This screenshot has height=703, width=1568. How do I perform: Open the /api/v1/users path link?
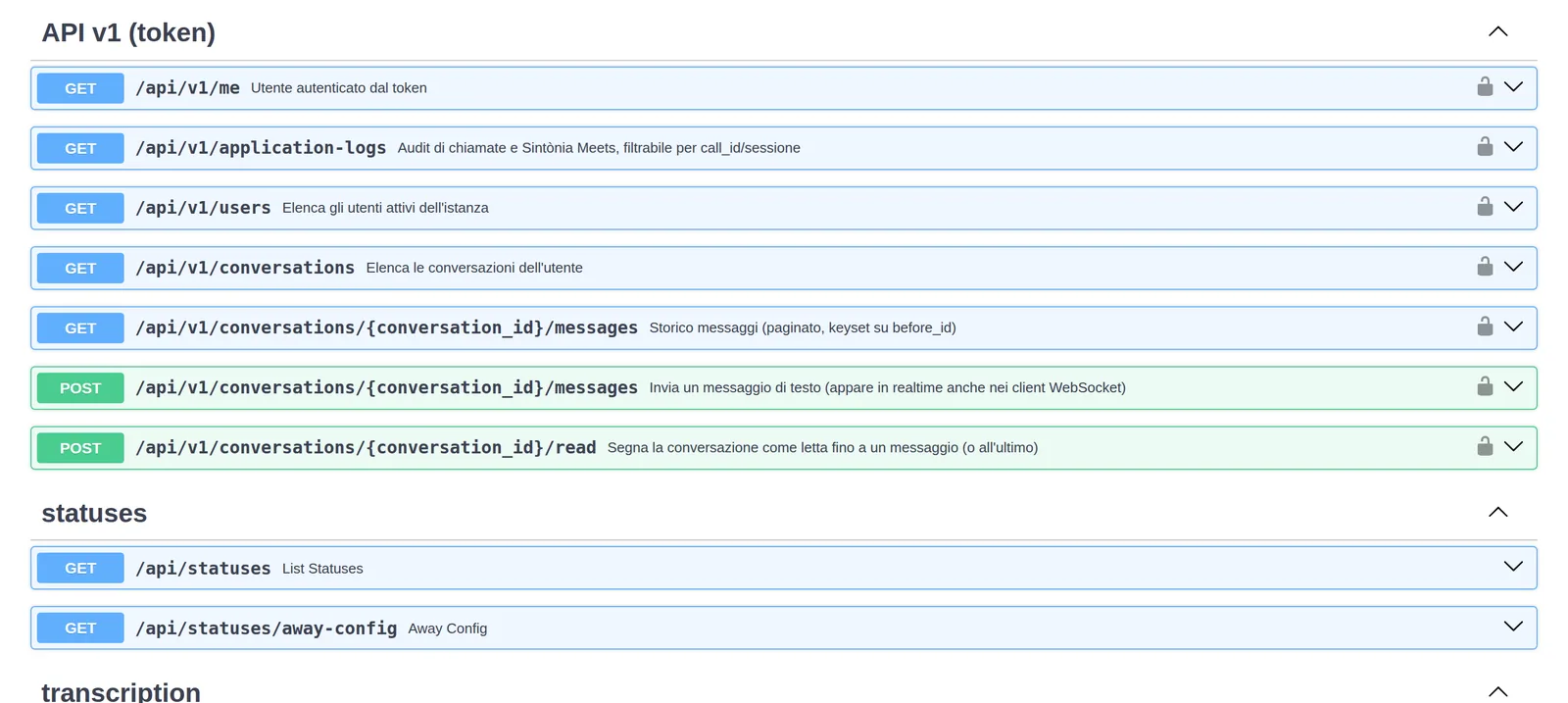coord(203,207)
